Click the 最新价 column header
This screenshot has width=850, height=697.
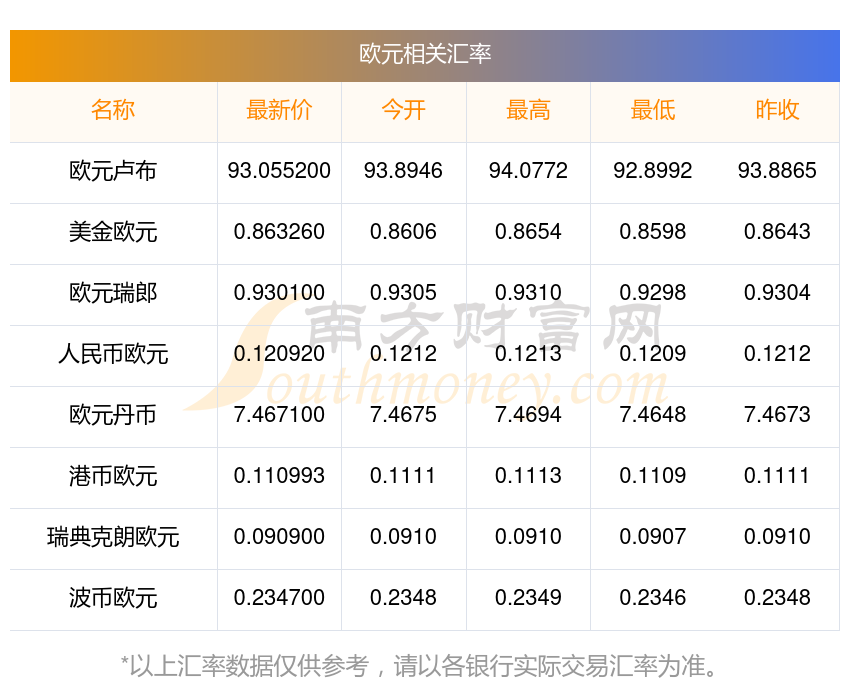pos(279,111)
